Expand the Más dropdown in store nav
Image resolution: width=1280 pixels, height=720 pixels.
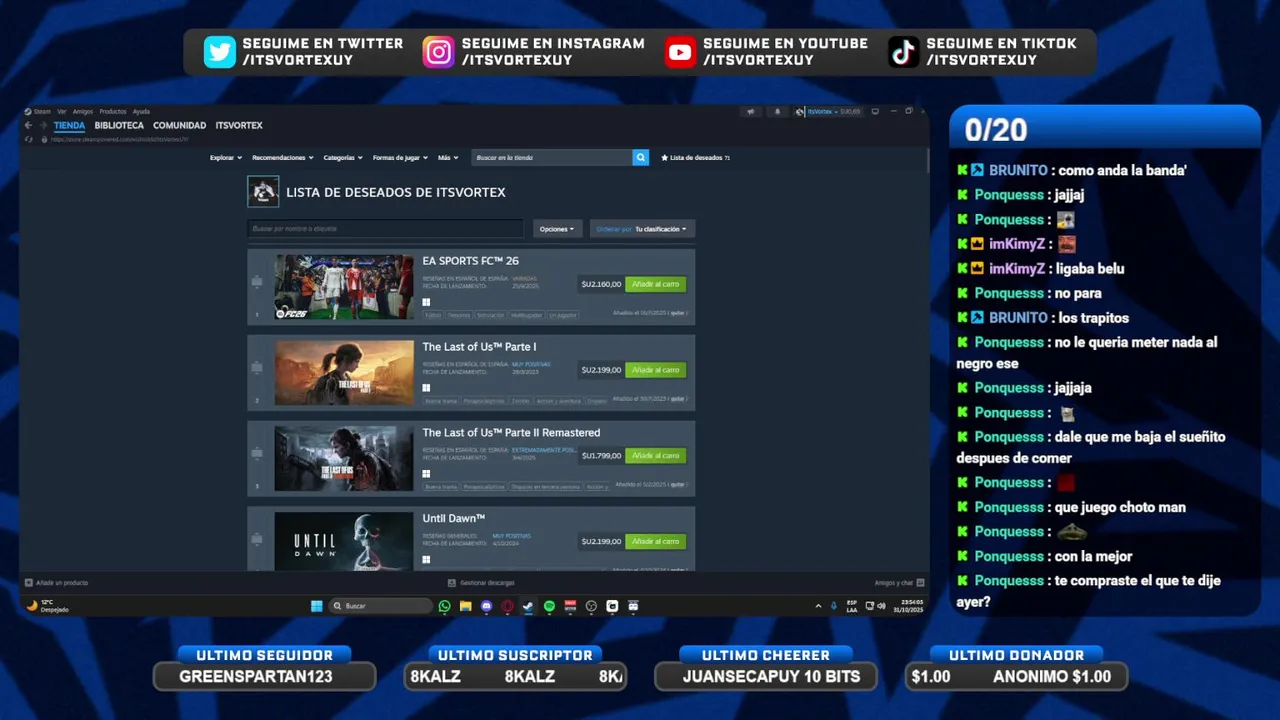448,157
